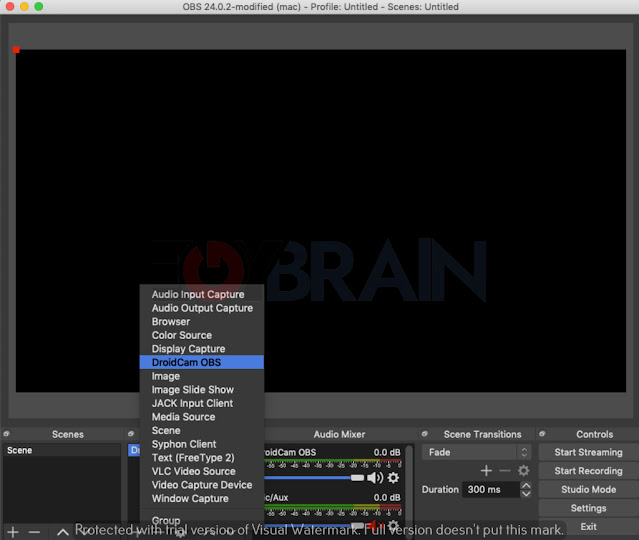Select Color Source in menu
Screen dimensions: 639x540
point(202,335)
